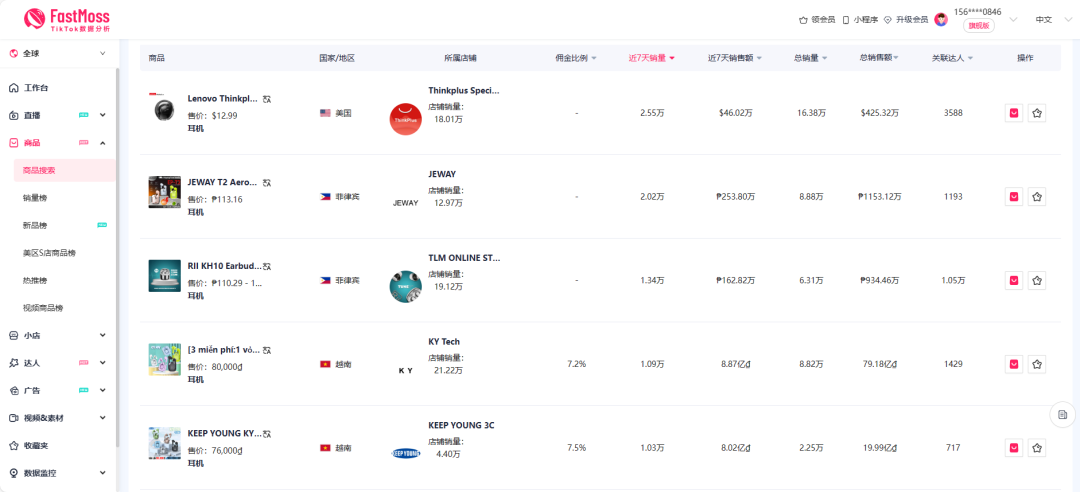
Task: Open the Thinkplus store link
Action: [463, 91]
